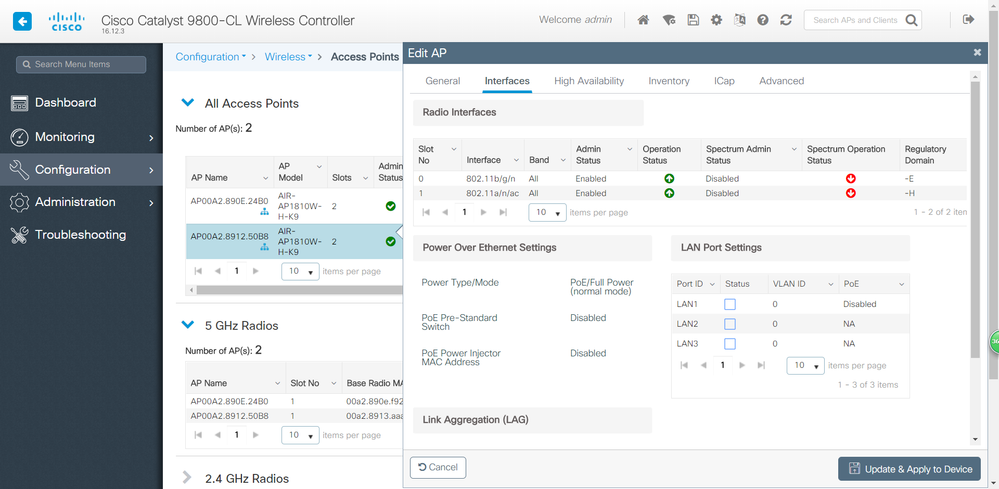999x489 pixels.
Task: Open Slot No column filter in Radio Interfaces
Action: pos(454,149)
